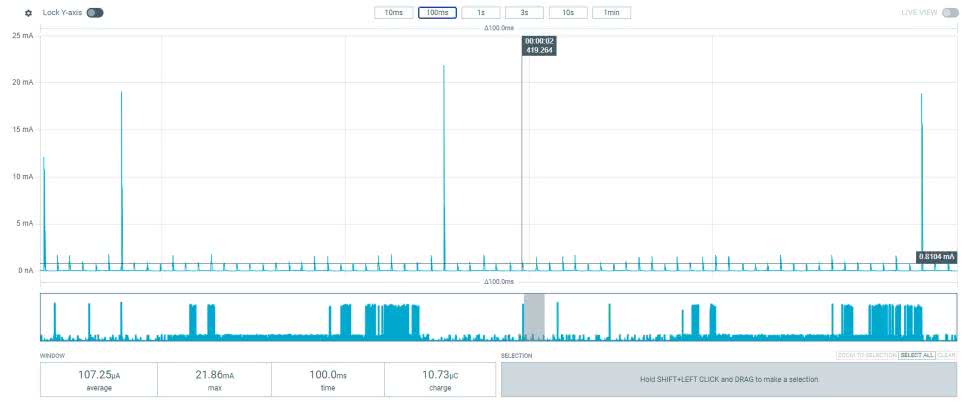Viewport: 970px width, 405px height.
Task: Click the 0.8104 mA value marker
Action: tap(937, 257)
